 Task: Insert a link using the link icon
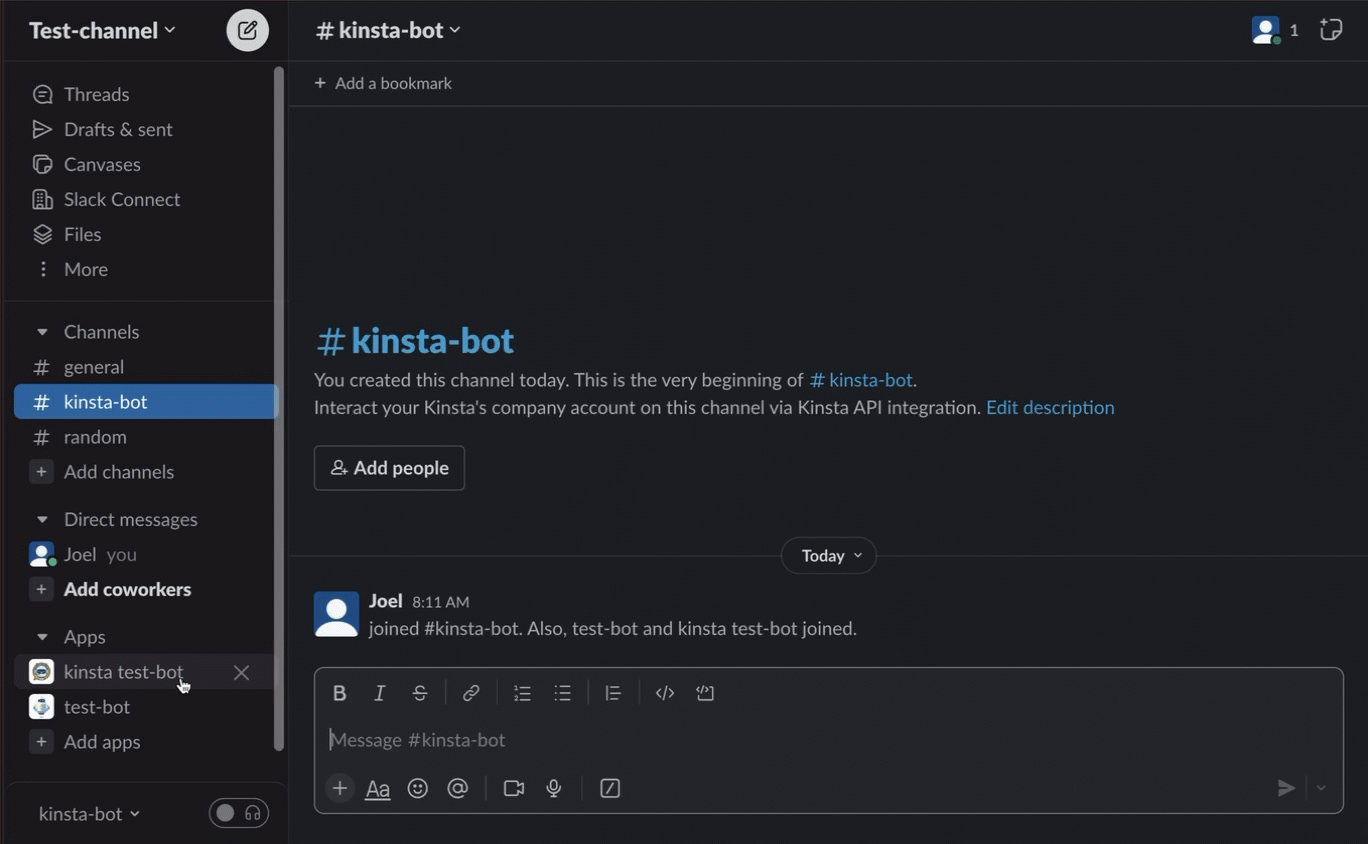click(x=470, y=691)
